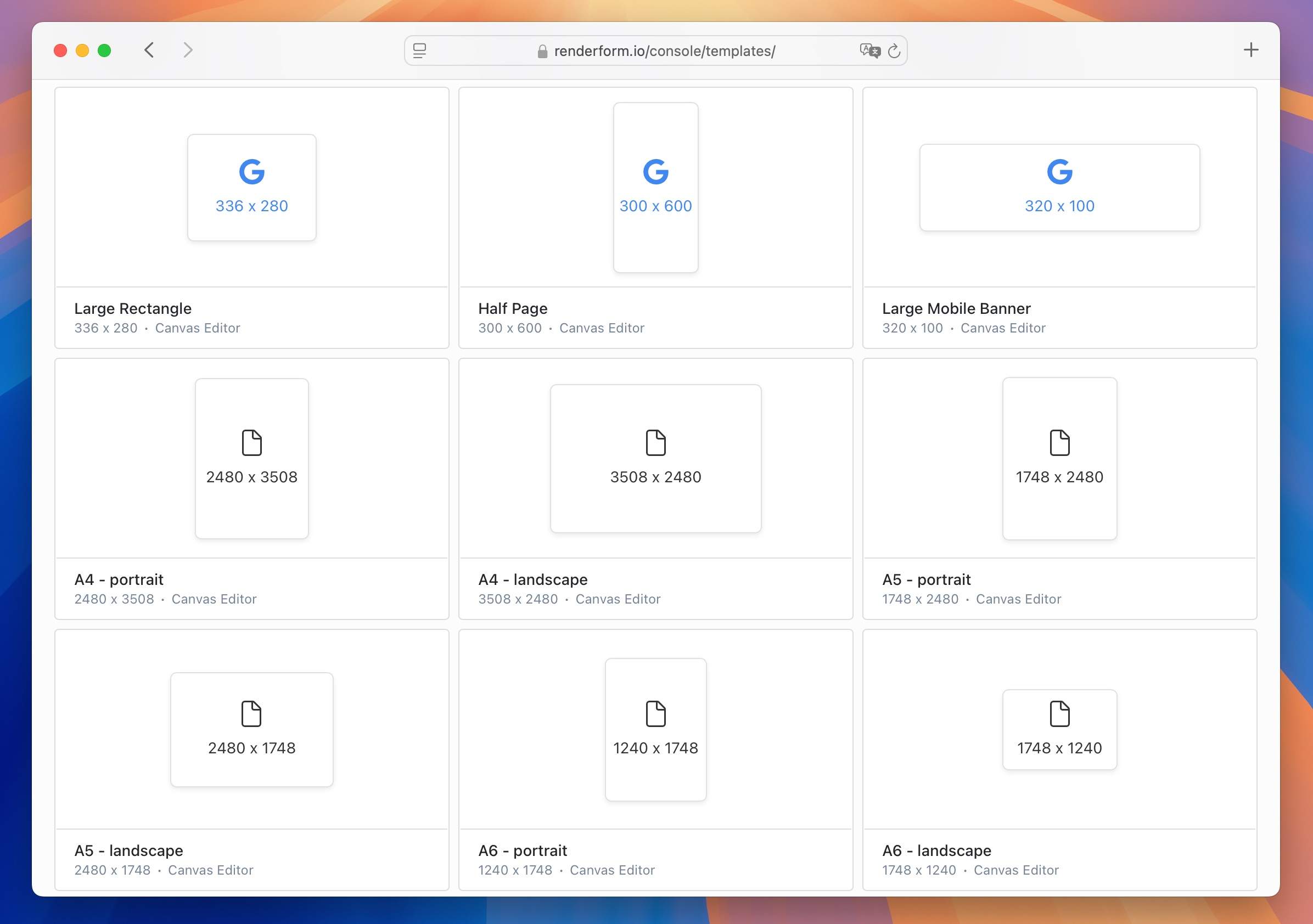Viewport: 1313px width, 924px height.
Task: Click the 1748 x 2480 preview text
Action: (x=1059, y=477)
